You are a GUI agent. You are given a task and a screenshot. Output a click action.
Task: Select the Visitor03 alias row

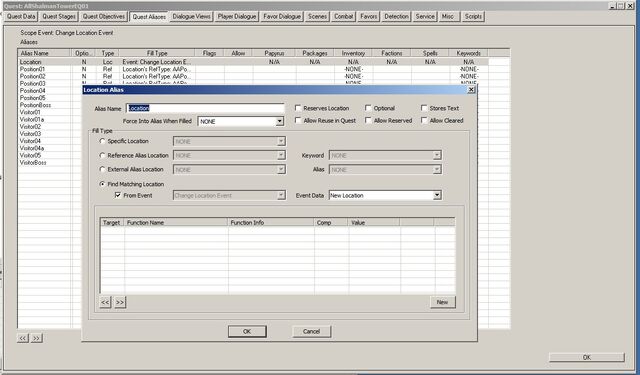coord(30,134)
